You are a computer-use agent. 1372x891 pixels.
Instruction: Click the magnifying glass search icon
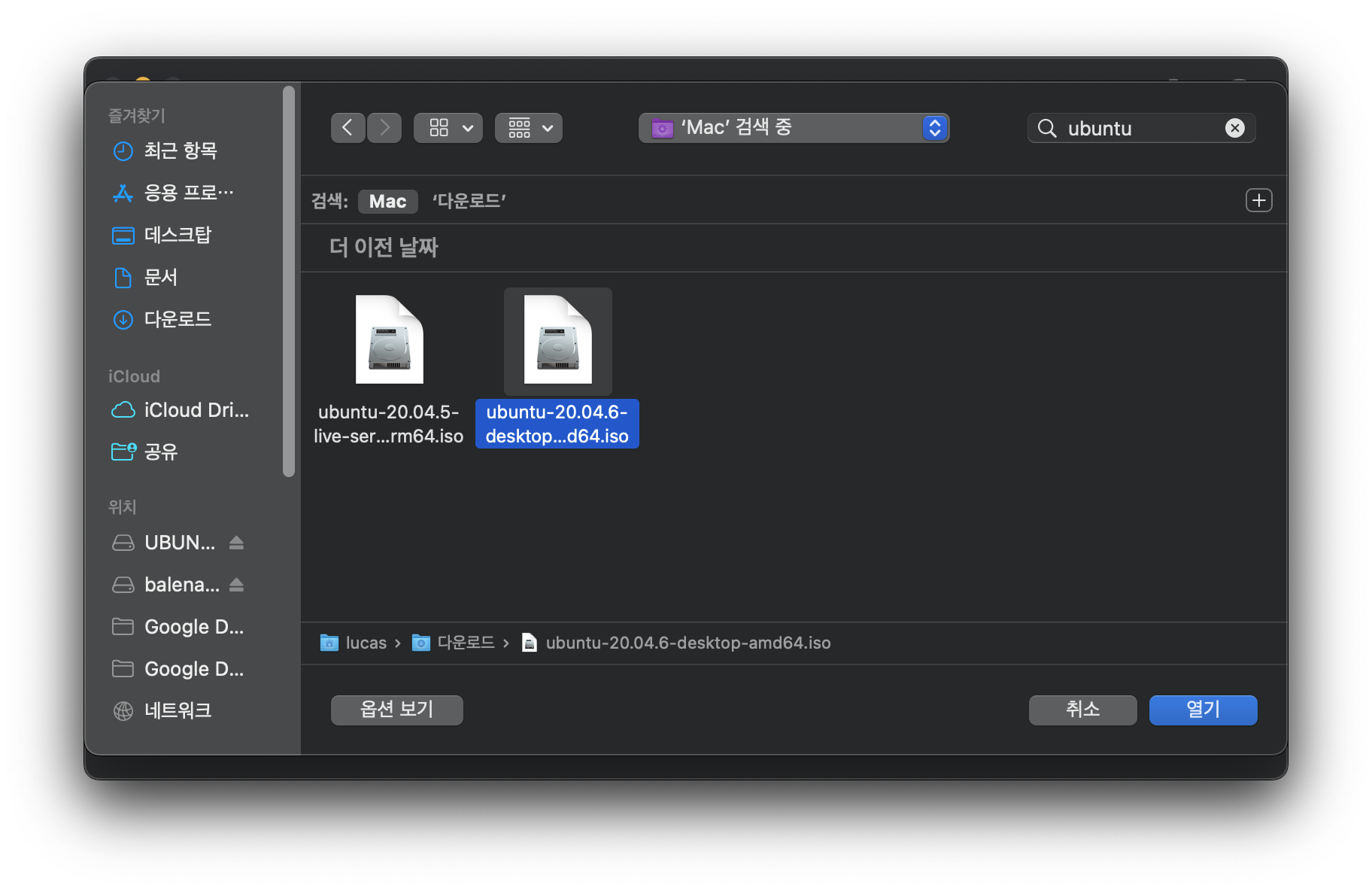1047,128
